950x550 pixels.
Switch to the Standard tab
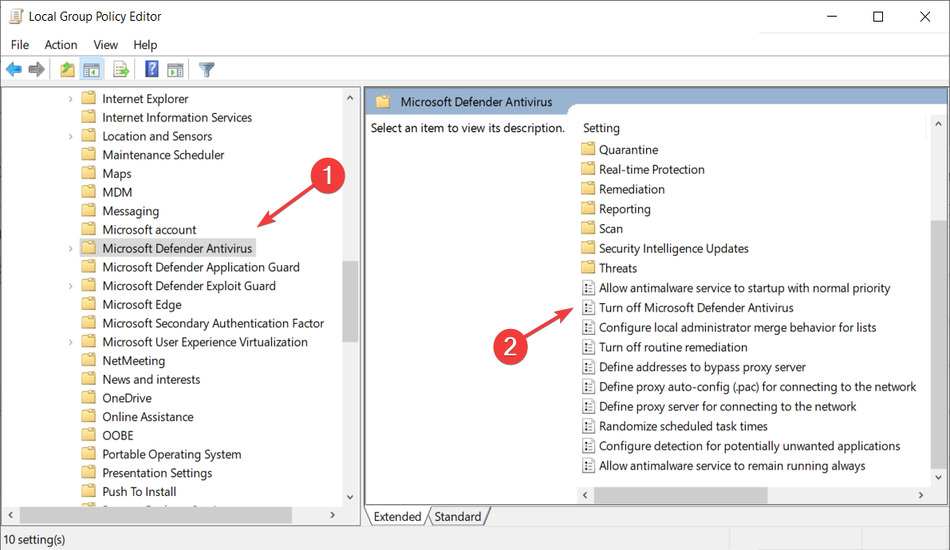tap(458, 517)
